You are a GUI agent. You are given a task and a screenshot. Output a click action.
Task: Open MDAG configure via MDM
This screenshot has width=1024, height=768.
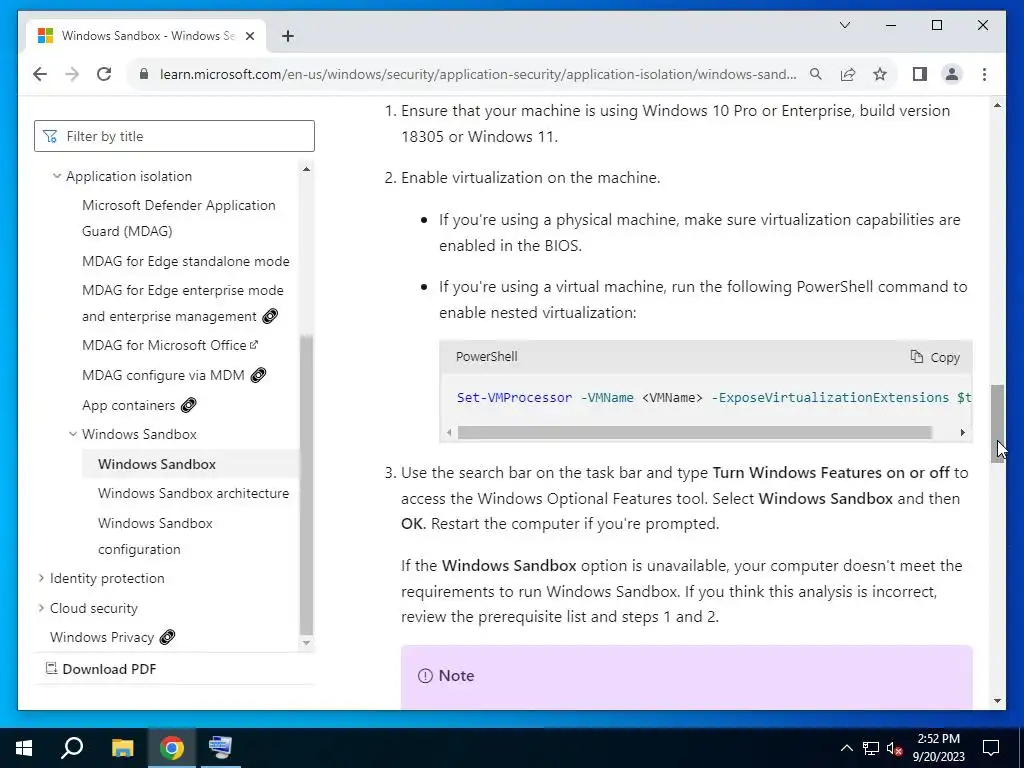(163, 375)
